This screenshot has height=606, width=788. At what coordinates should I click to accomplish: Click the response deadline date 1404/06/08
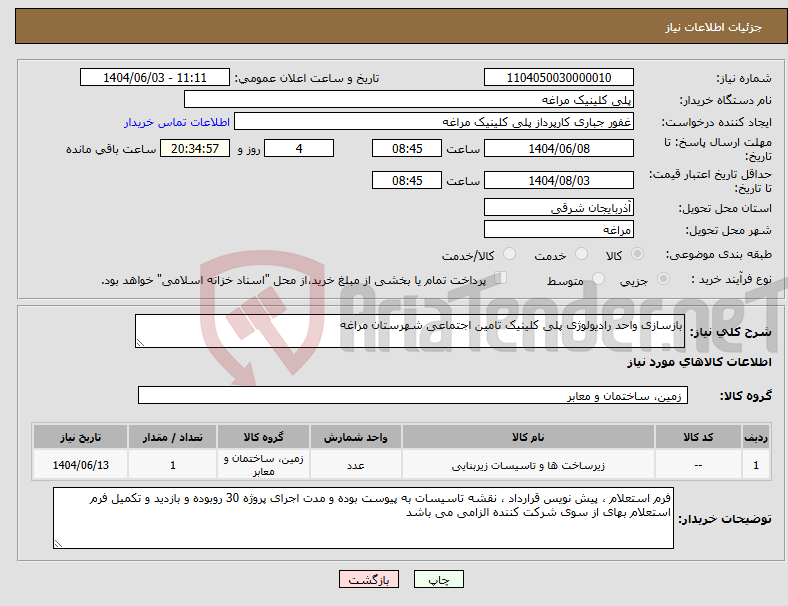[559, 148]
